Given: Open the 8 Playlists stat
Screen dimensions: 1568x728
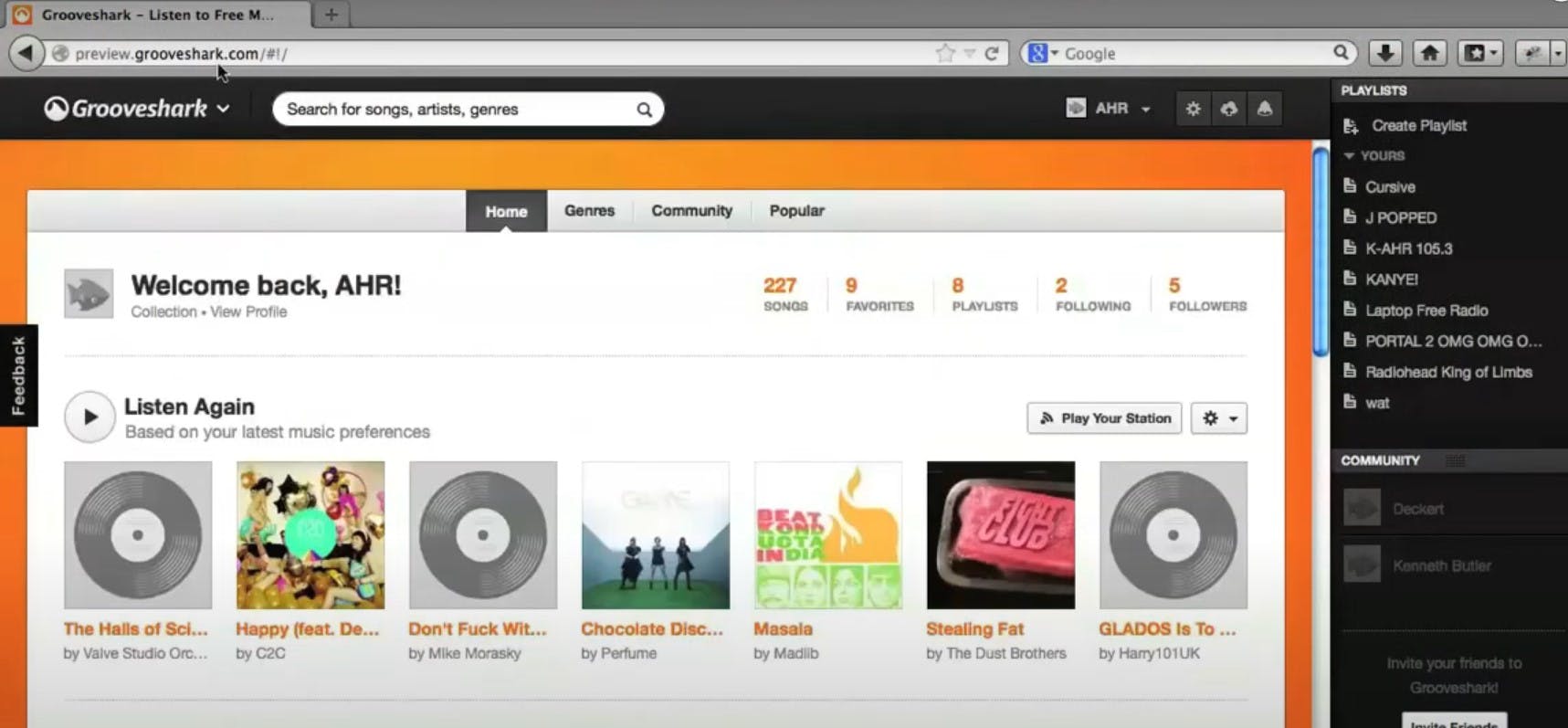Looking at the screenshot, I should pos(984,294).
